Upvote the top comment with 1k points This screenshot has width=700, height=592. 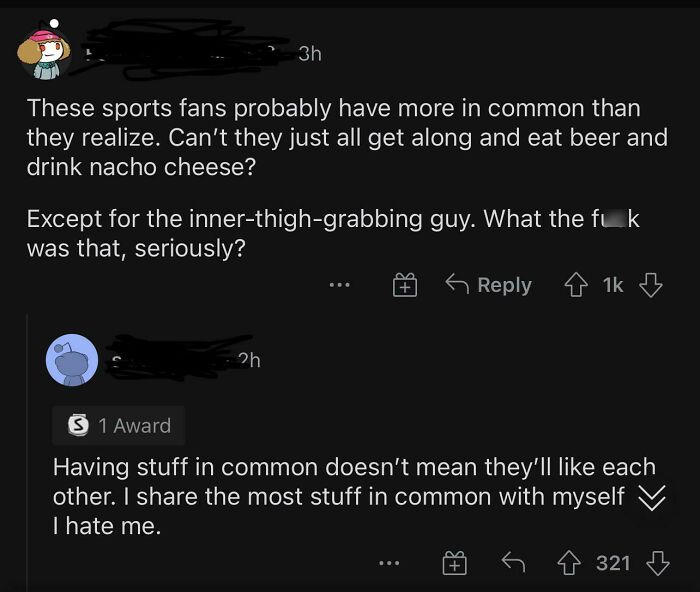click(x=576, y=286)
